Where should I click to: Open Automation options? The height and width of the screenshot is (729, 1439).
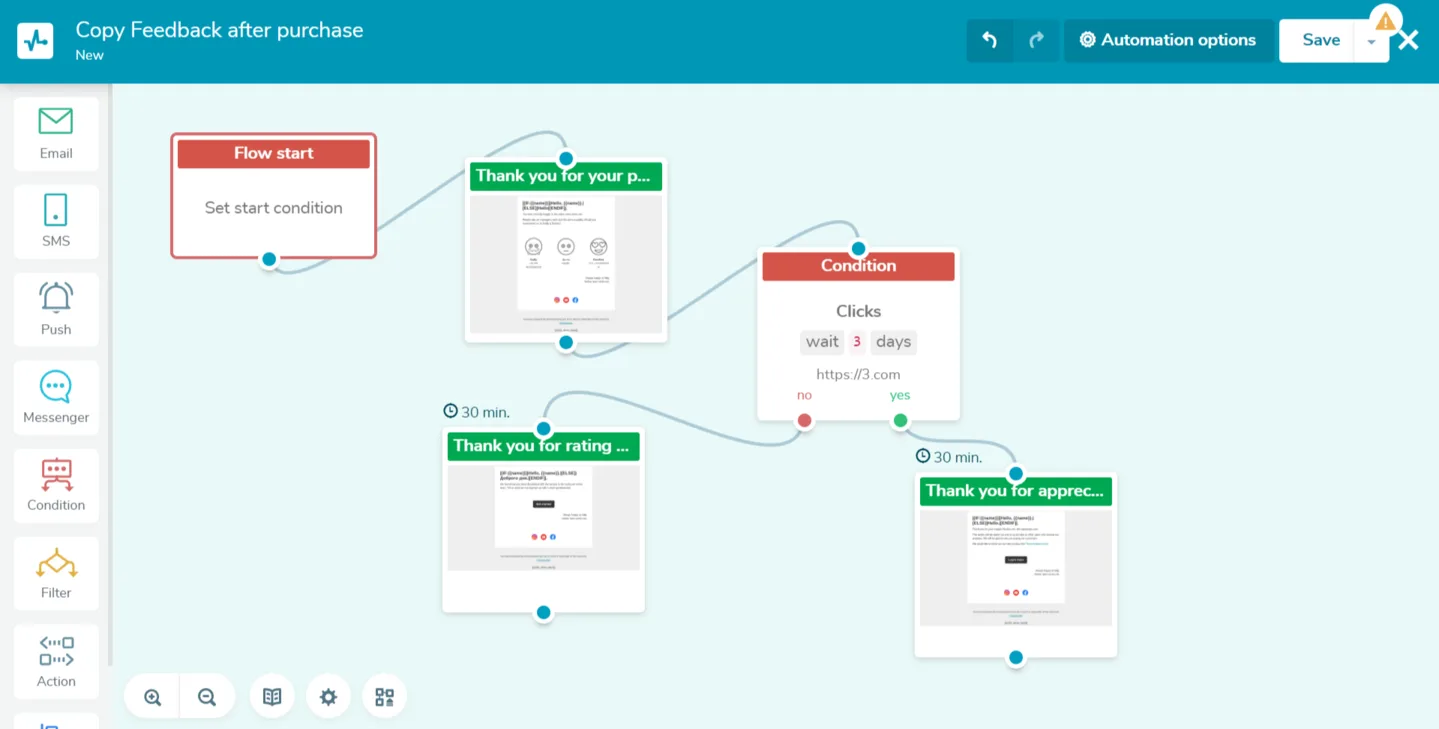[x=1169, y=40]
